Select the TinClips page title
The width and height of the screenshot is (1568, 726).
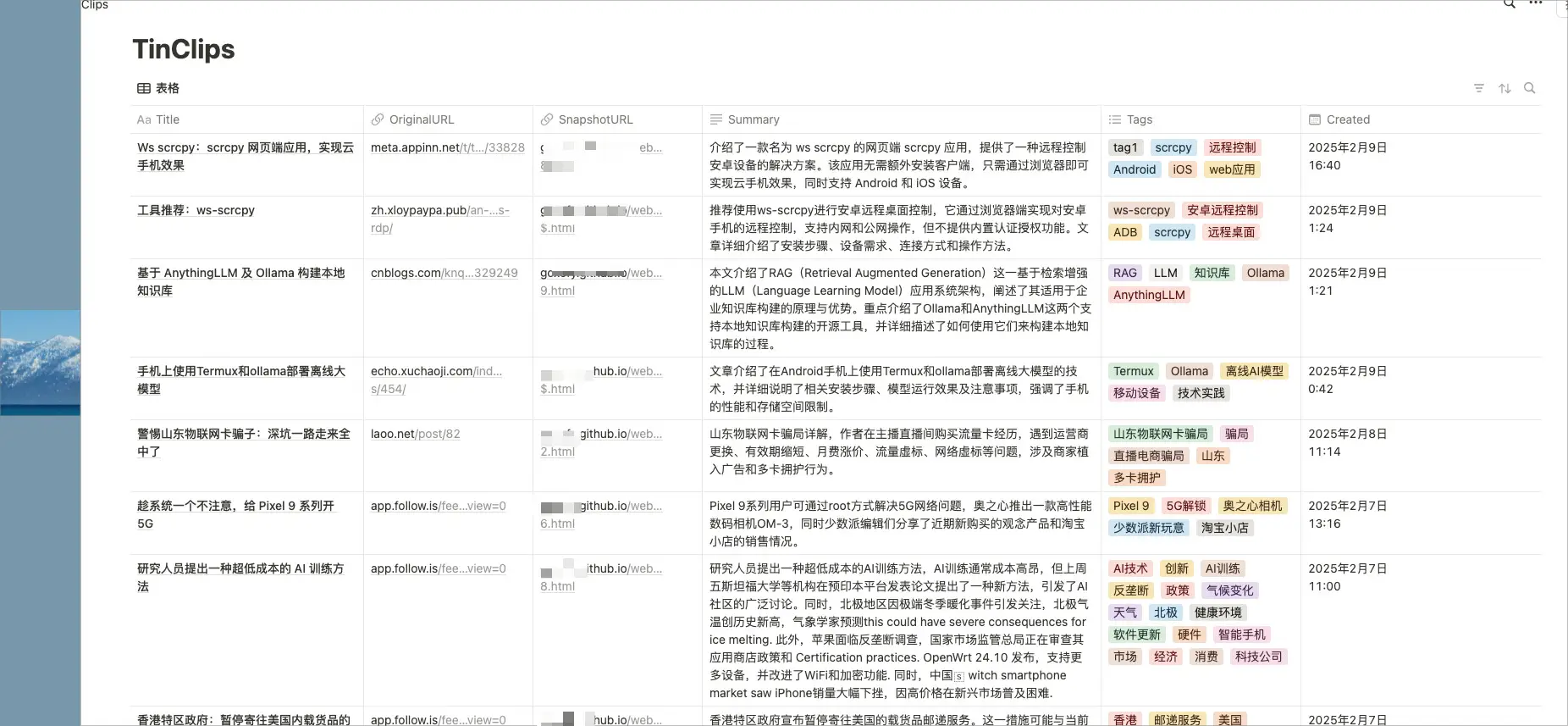click(184, 49)
